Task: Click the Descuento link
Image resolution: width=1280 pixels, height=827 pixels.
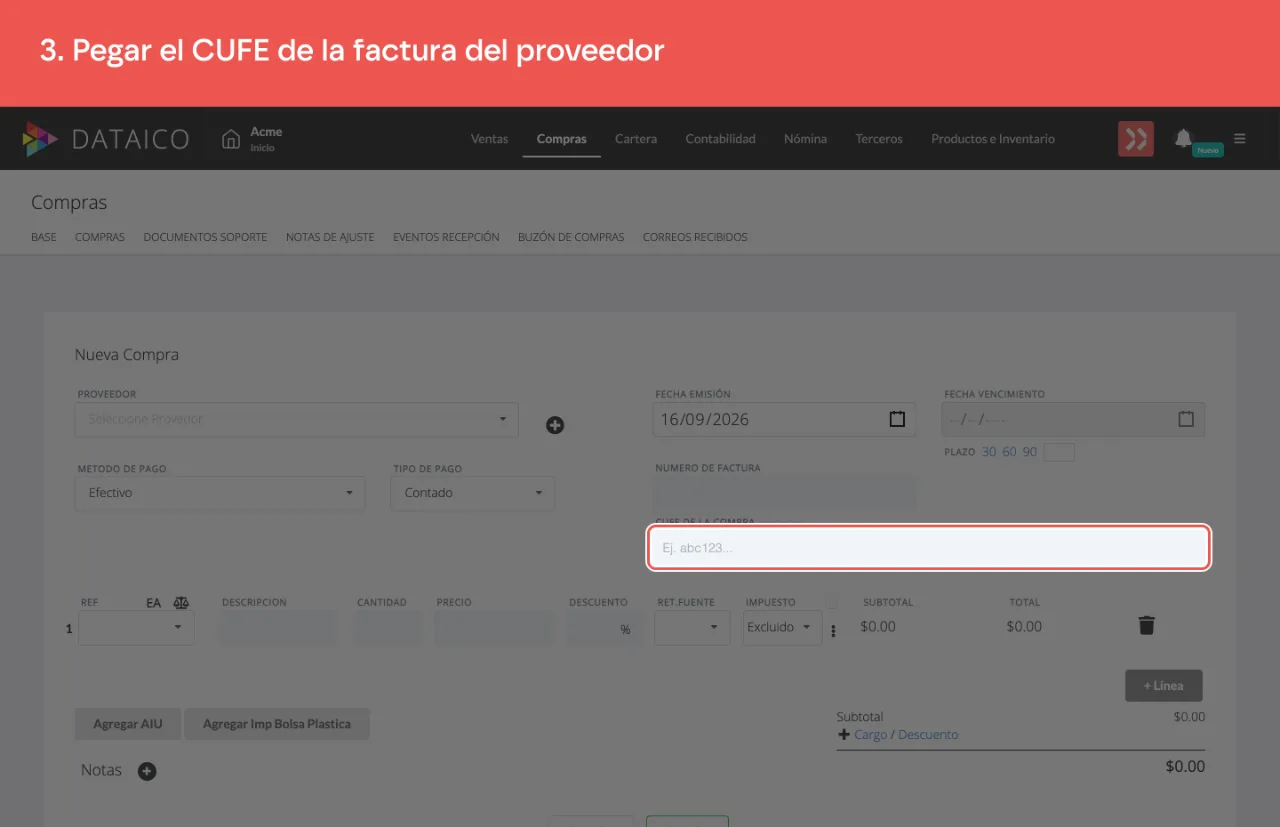Action: point(928,734)
